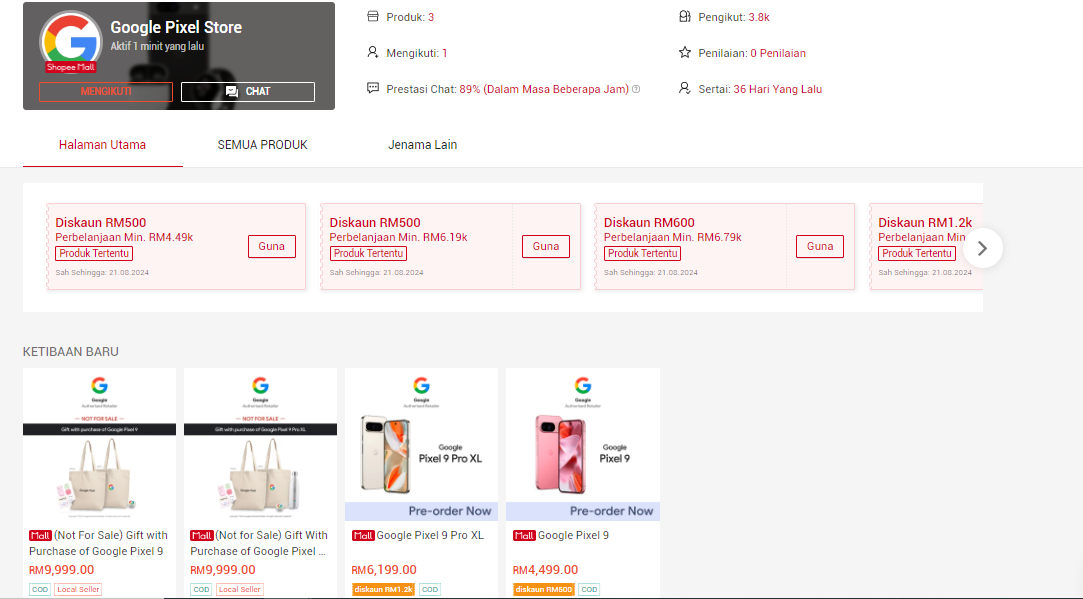Viewport: 1083px width, 599px height.
Task: Click the Pengikut followers icon
Action: point(684,17)
